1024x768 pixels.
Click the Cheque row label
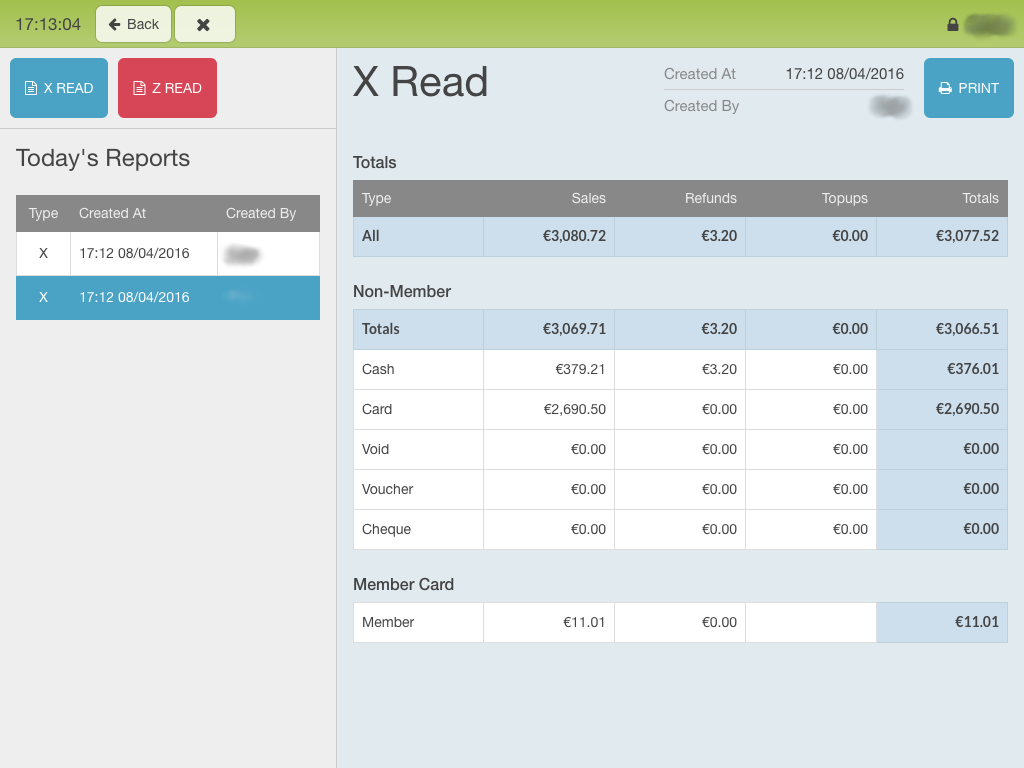[x=386, y=529]
